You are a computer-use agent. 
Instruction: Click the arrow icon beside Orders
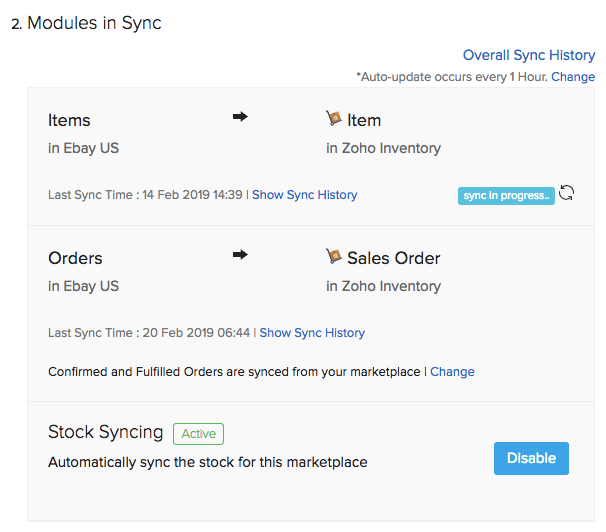coord(240,256)
